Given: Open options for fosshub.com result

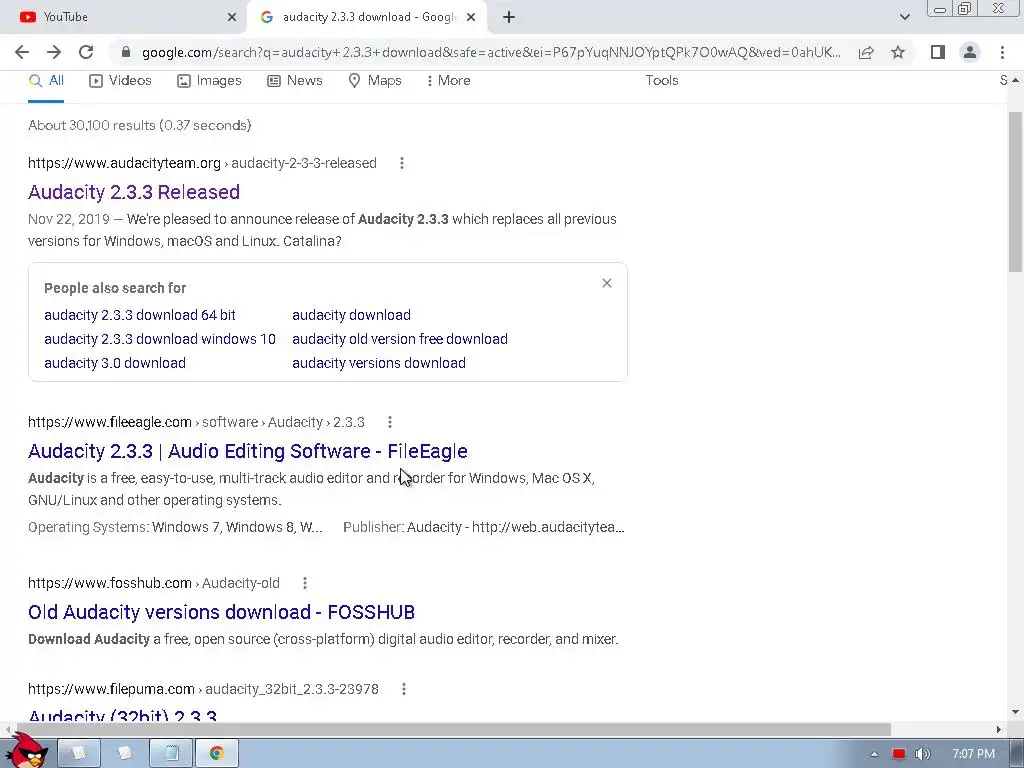Looking at the screenshot, I should pyautogui.click(x=304, y=583).
